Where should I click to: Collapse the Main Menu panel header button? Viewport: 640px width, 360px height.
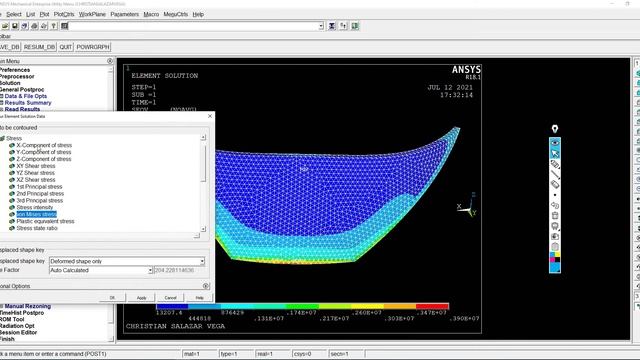[110, 61]
